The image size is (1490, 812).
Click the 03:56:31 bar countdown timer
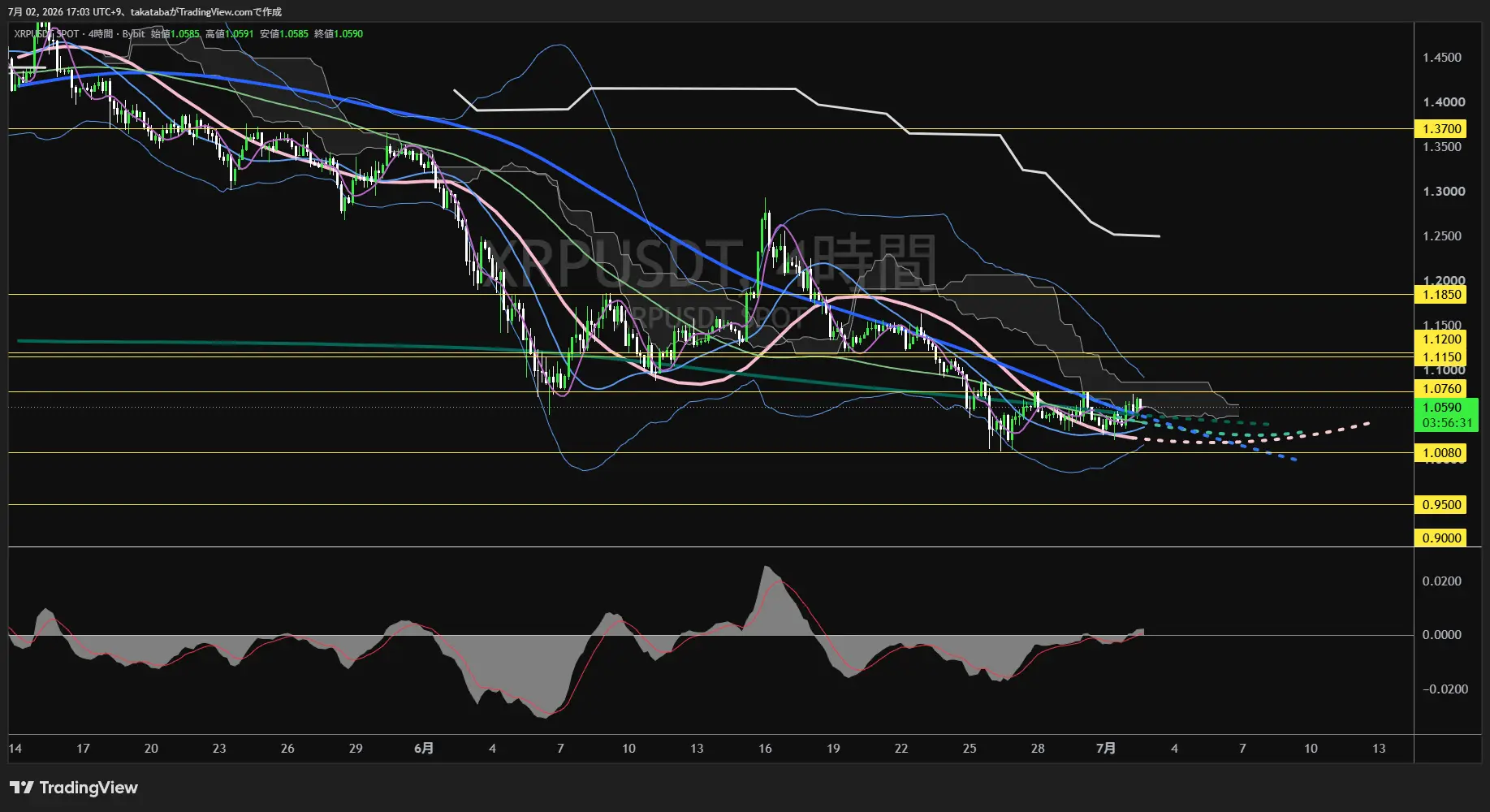click(1447, 423)
